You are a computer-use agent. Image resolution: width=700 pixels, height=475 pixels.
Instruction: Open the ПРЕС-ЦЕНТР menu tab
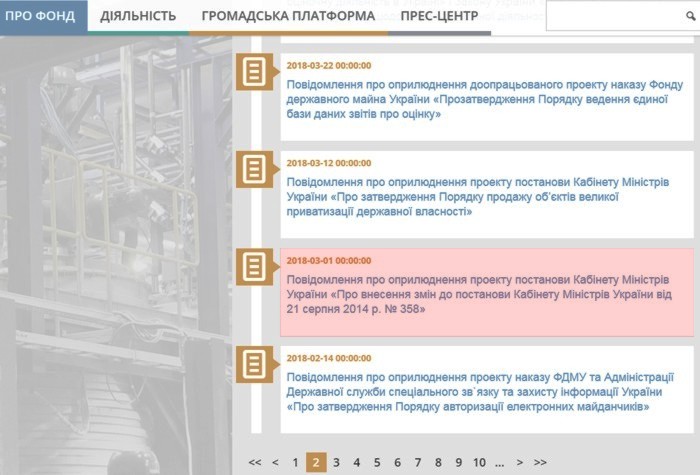coord(439,17)
